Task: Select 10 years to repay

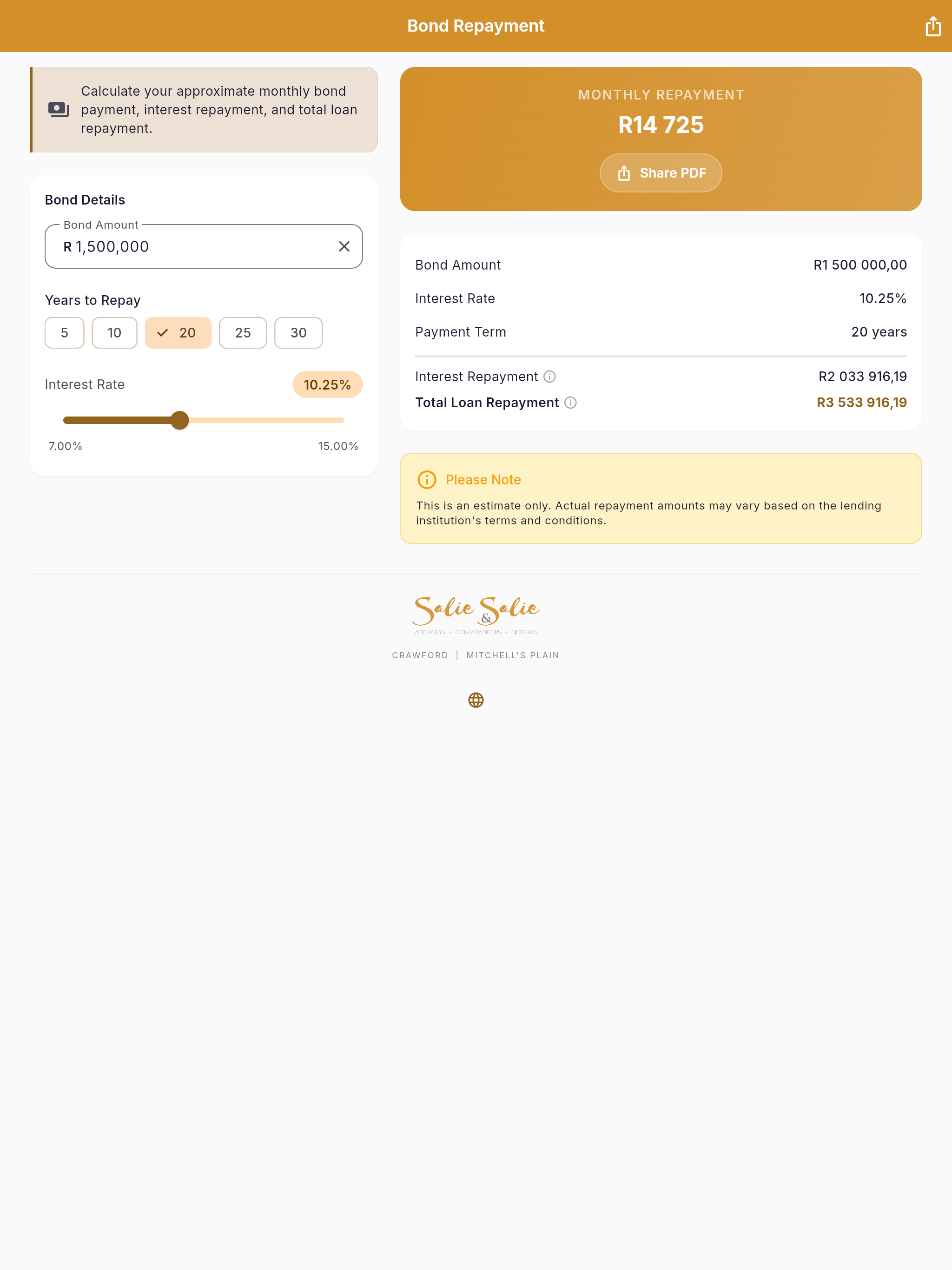Action: click(114, 332)
